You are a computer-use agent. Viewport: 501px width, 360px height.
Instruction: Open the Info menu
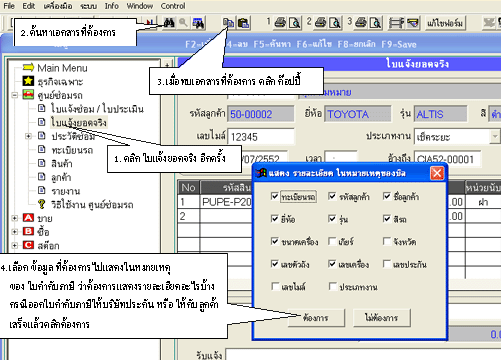click(x=111, y=6)
